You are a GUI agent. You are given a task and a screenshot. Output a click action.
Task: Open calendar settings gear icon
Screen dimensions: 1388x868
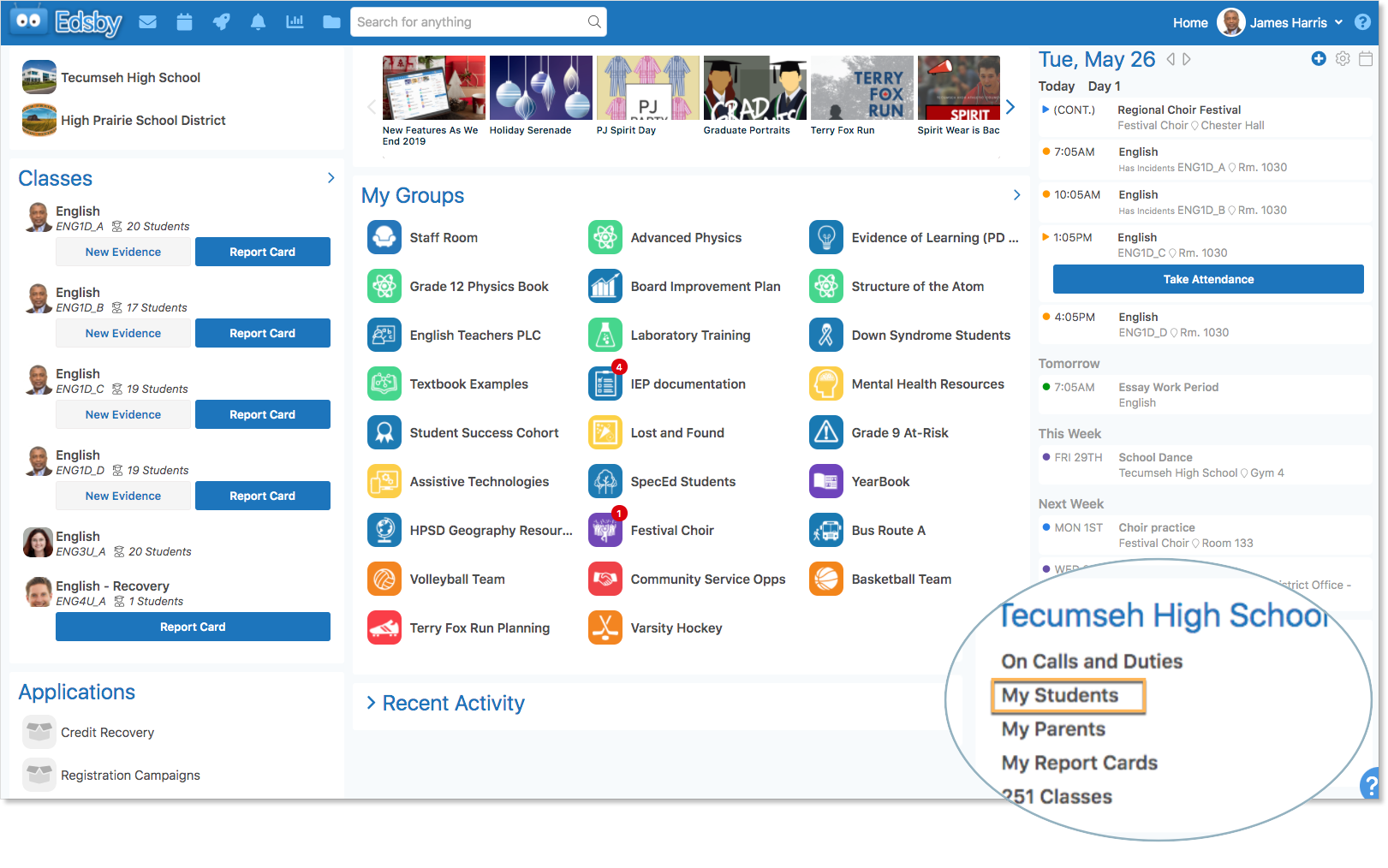(x=1343, y=58)
